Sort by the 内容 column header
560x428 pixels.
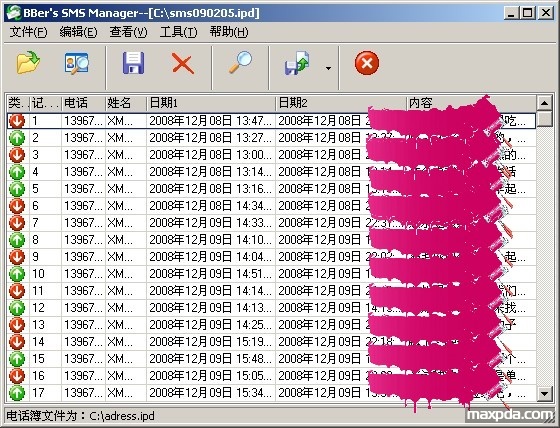[471, 103]
